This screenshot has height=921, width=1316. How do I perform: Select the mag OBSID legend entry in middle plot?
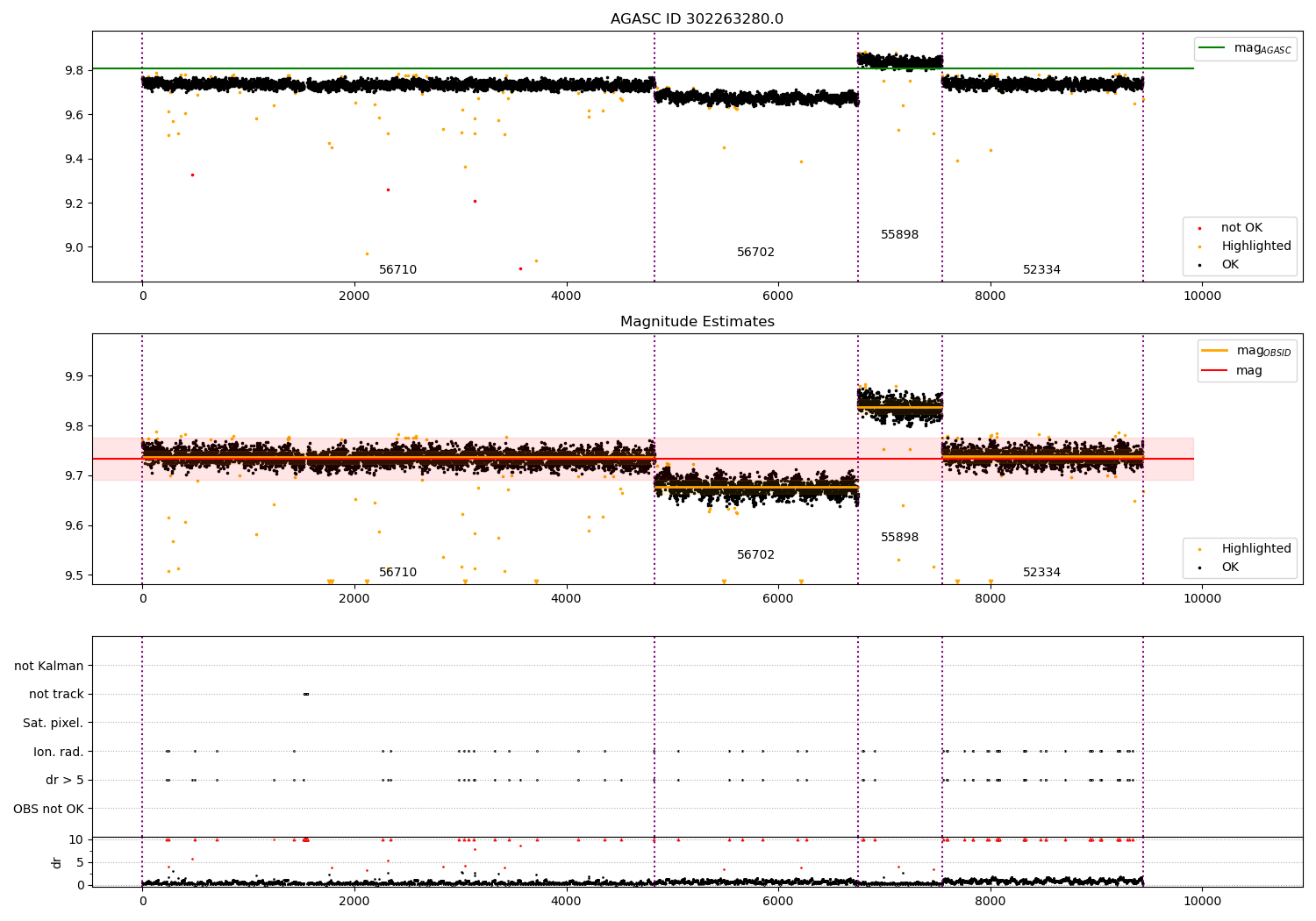(x=1247, y=351)
